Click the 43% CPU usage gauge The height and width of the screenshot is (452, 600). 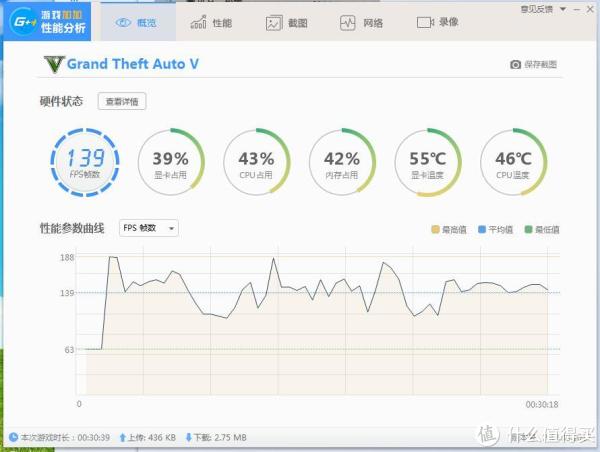256,162
